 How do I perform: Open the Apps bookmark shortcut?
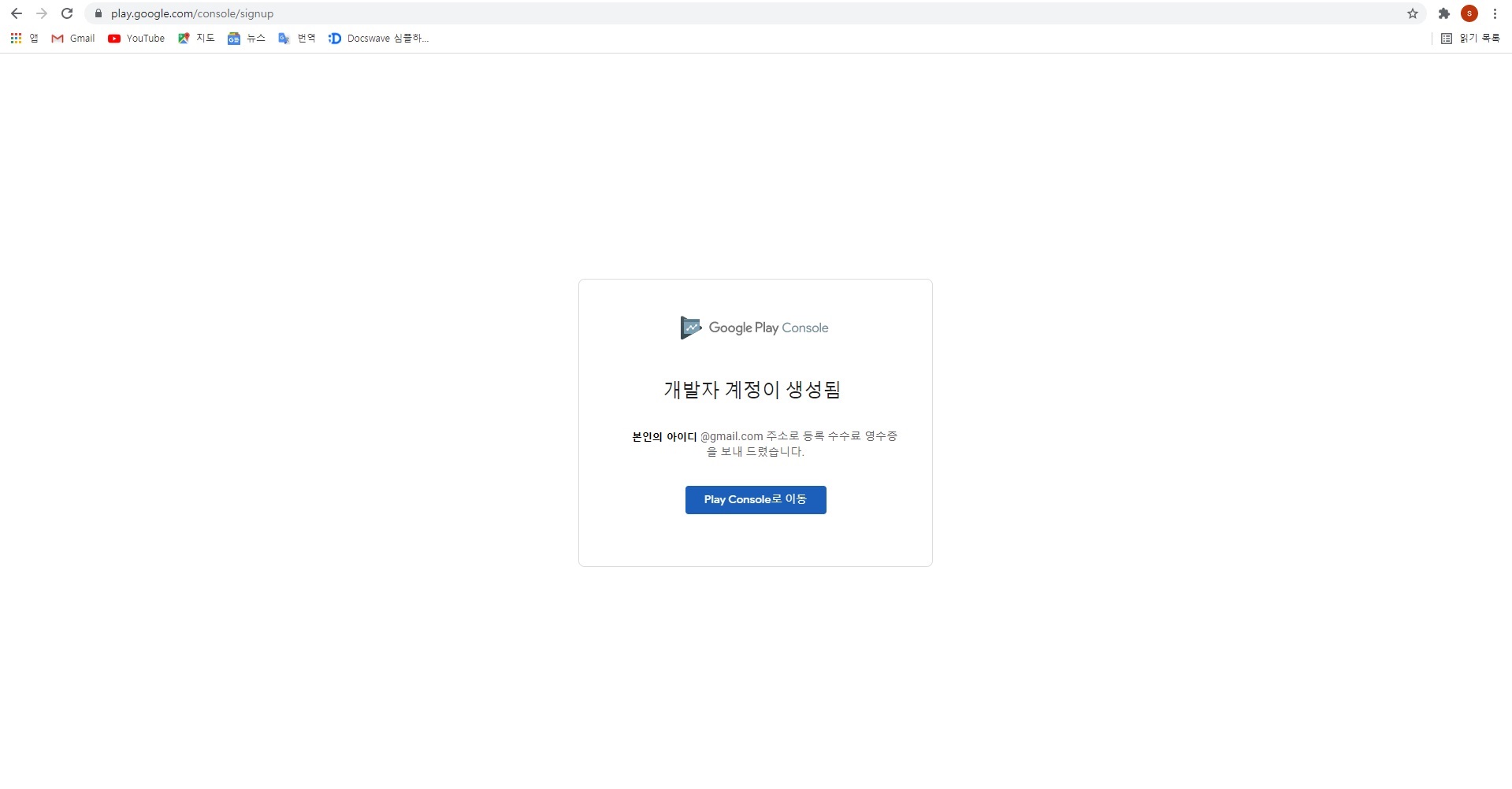point(24,38)
